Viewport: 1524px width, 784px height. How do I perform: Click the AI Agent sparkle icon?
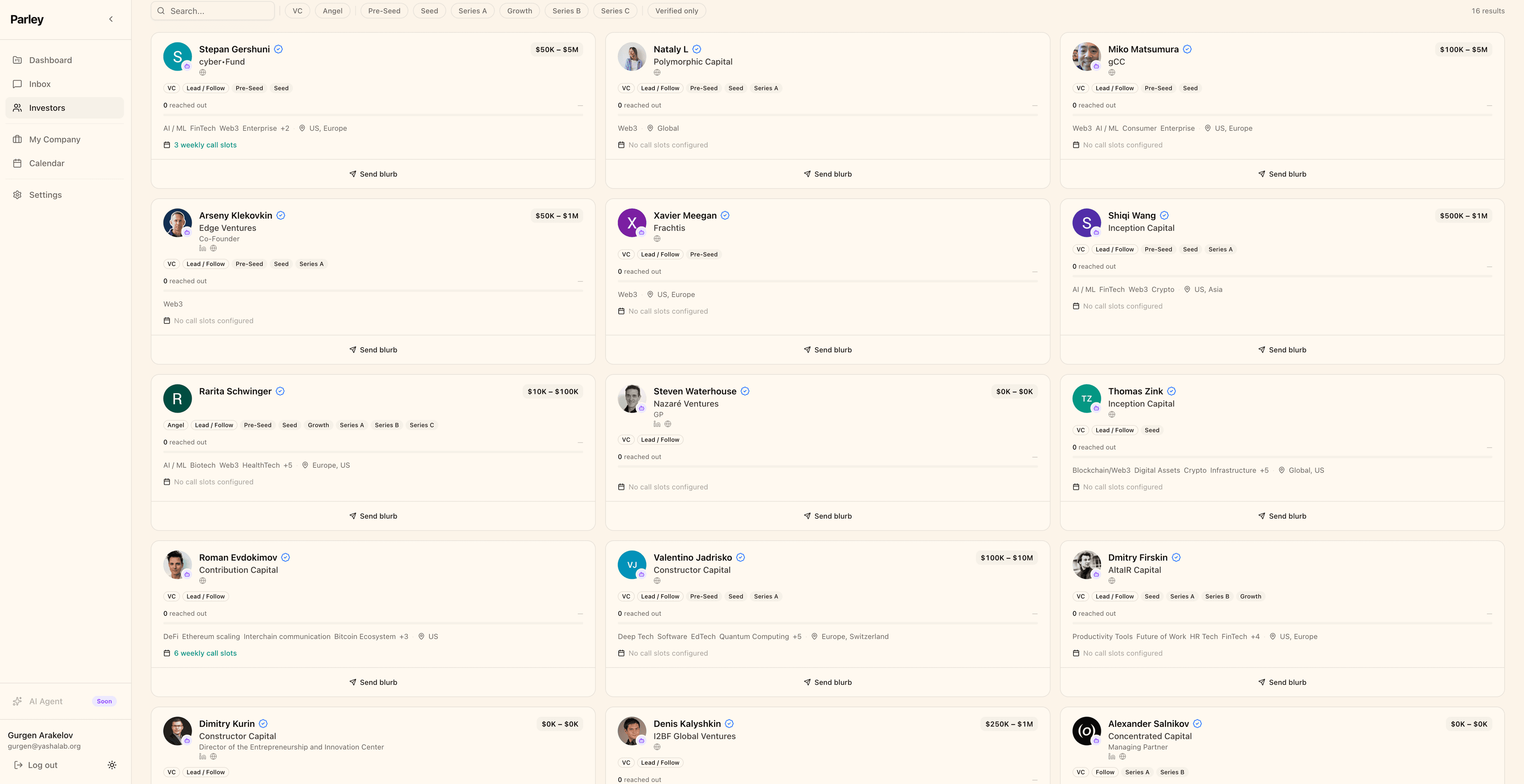pyautogui.click(x=17, y=701)
